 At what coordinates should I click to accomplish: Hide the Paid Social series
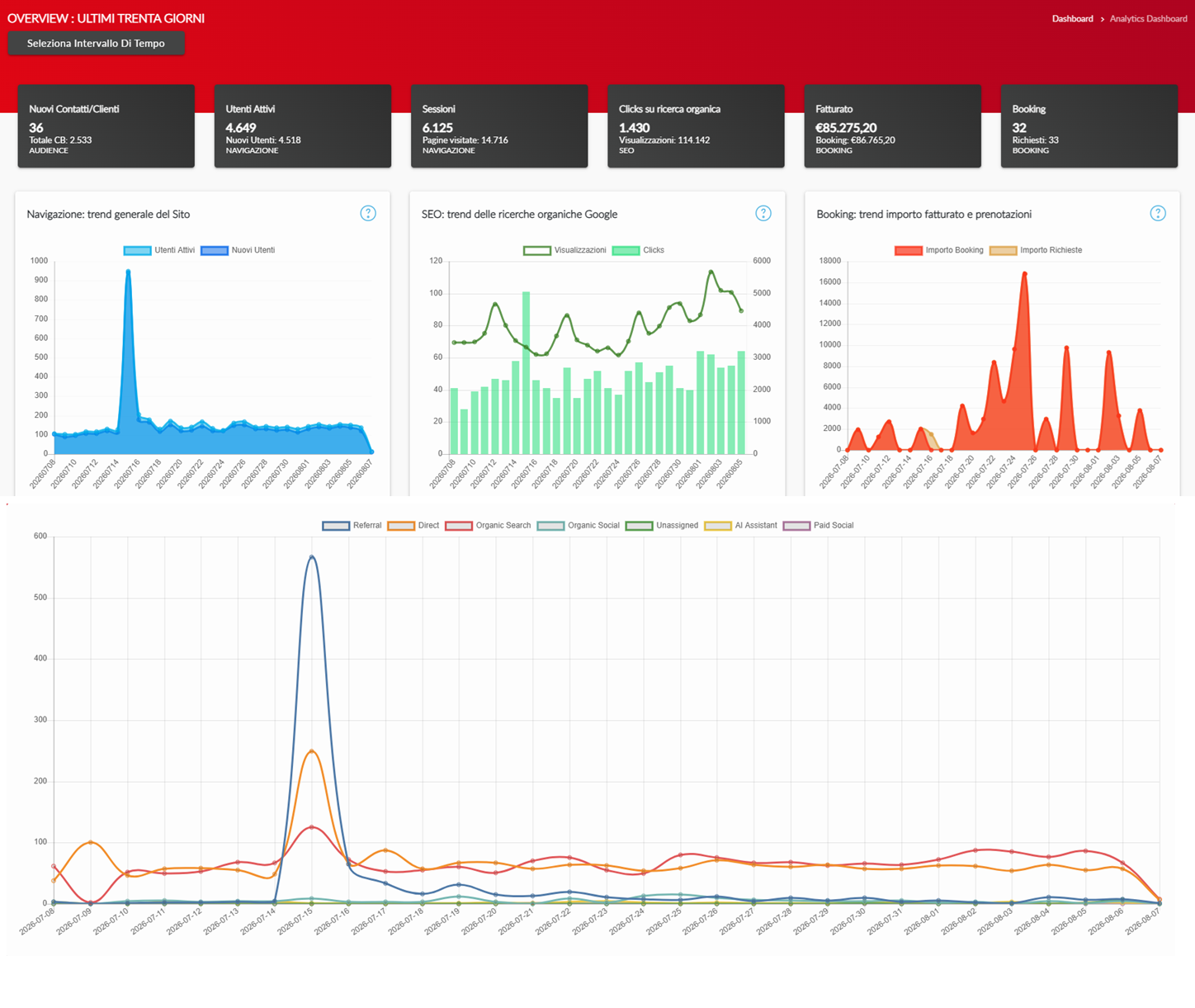tap(818, 525)
